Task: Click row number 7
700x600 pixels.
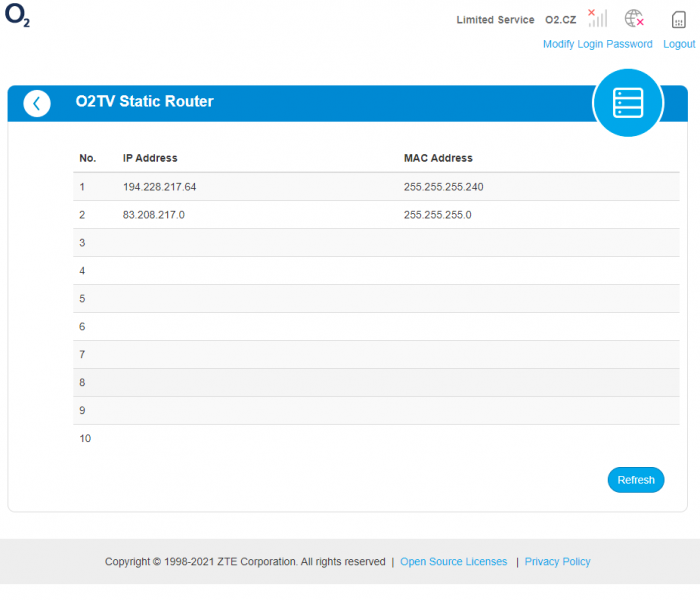Action: pos(82,354)
